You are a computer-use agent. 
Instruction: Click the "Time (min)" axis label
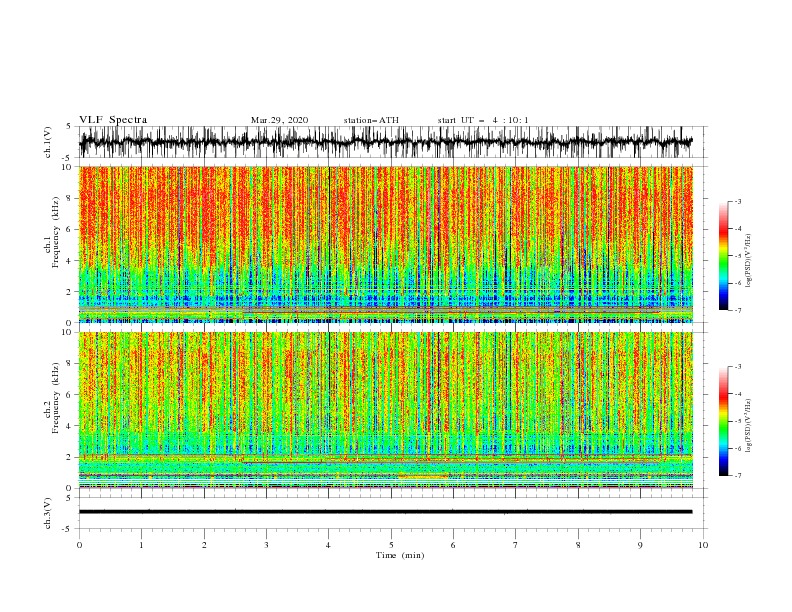pos(400,555)
